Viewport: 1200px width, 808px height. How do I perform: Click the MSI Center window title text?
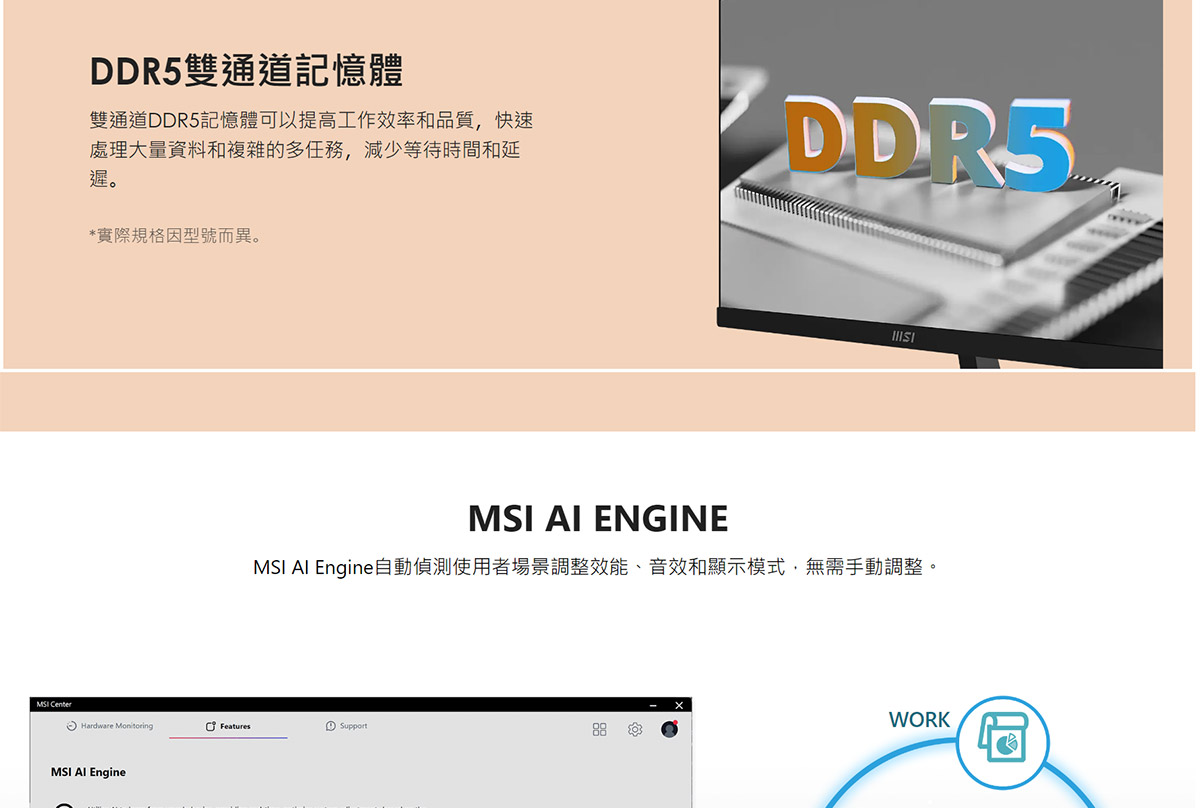54,705
